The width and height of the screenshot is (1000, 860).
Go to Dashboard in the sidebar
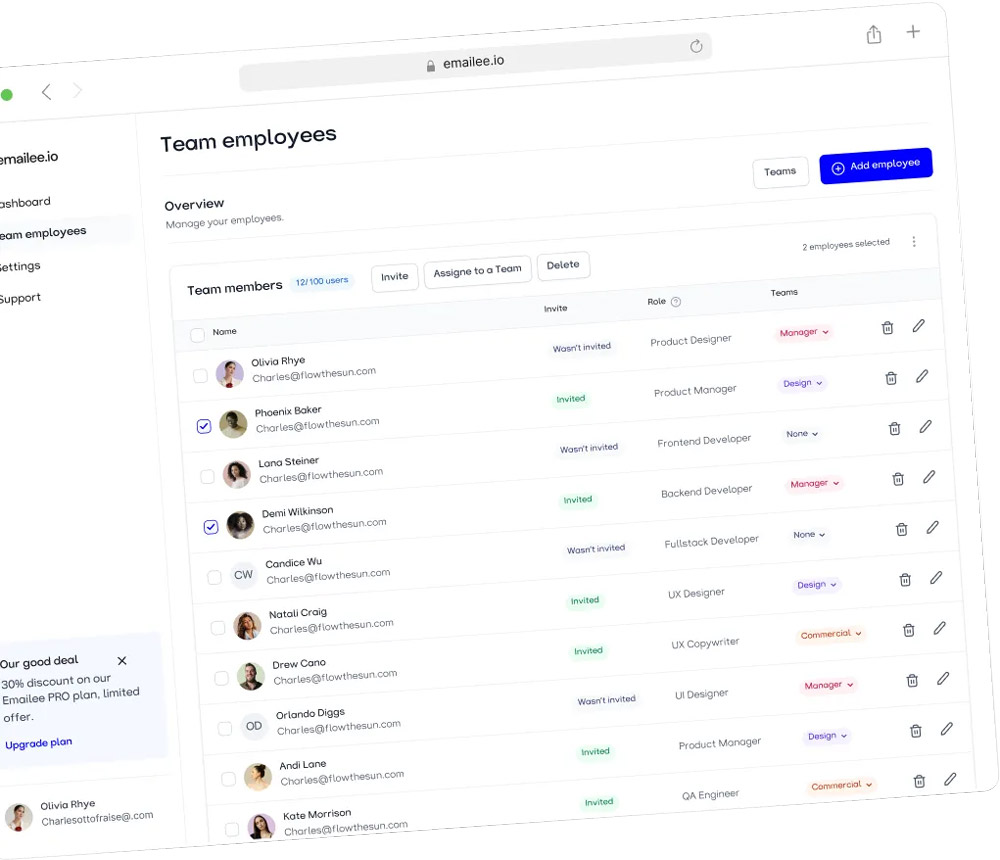pyautogui.click(x=25, y=202)
